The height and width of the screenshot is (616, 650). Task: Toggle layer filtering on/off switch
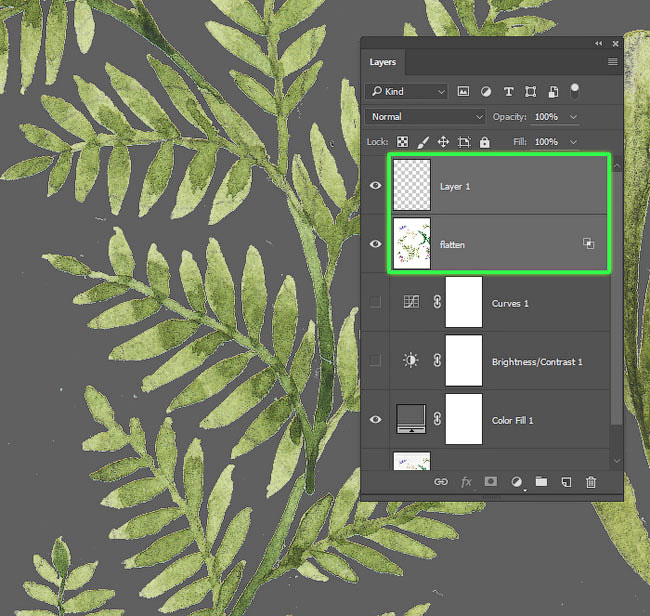[x=575, y=92]
